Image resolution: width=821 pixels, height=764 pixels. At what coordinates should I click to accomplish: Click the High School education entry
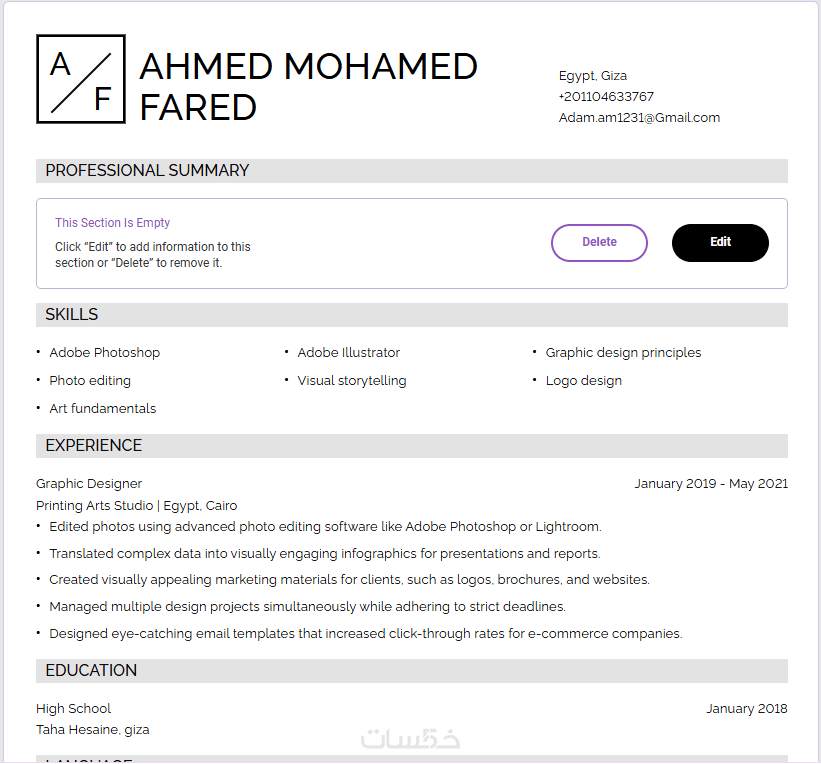click(x=73, y=709)
